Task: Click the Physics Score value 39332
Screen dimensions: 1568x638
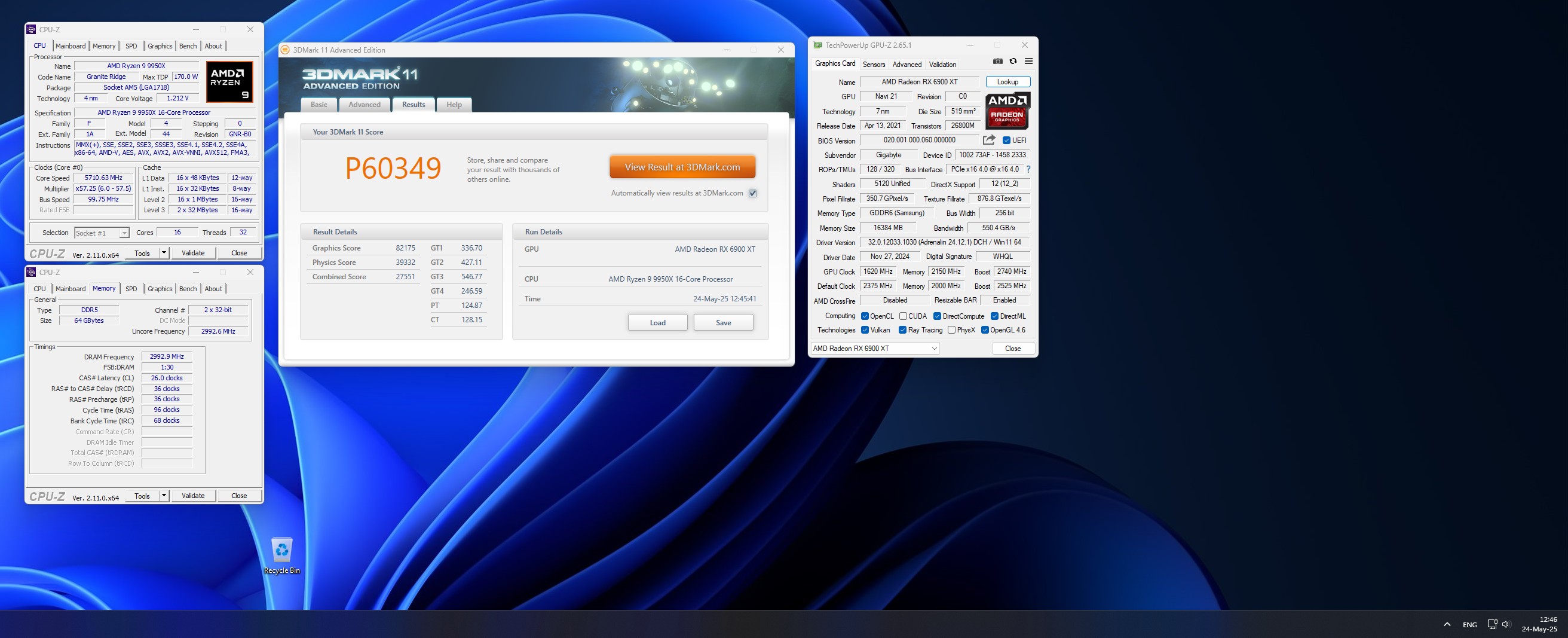Action: click(405, 262)
